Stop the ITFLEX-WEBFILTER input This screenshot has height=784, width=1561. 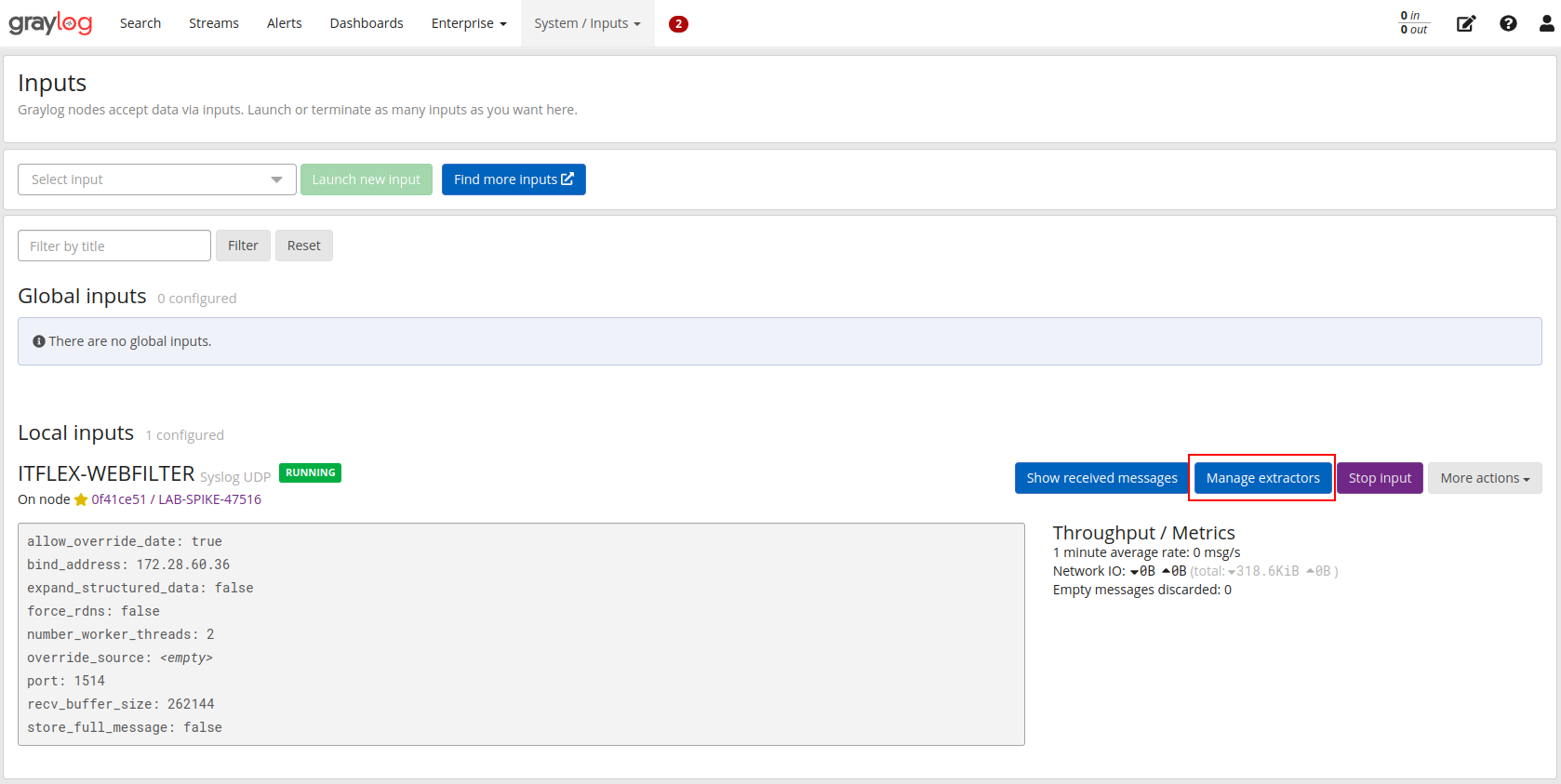1380,478
